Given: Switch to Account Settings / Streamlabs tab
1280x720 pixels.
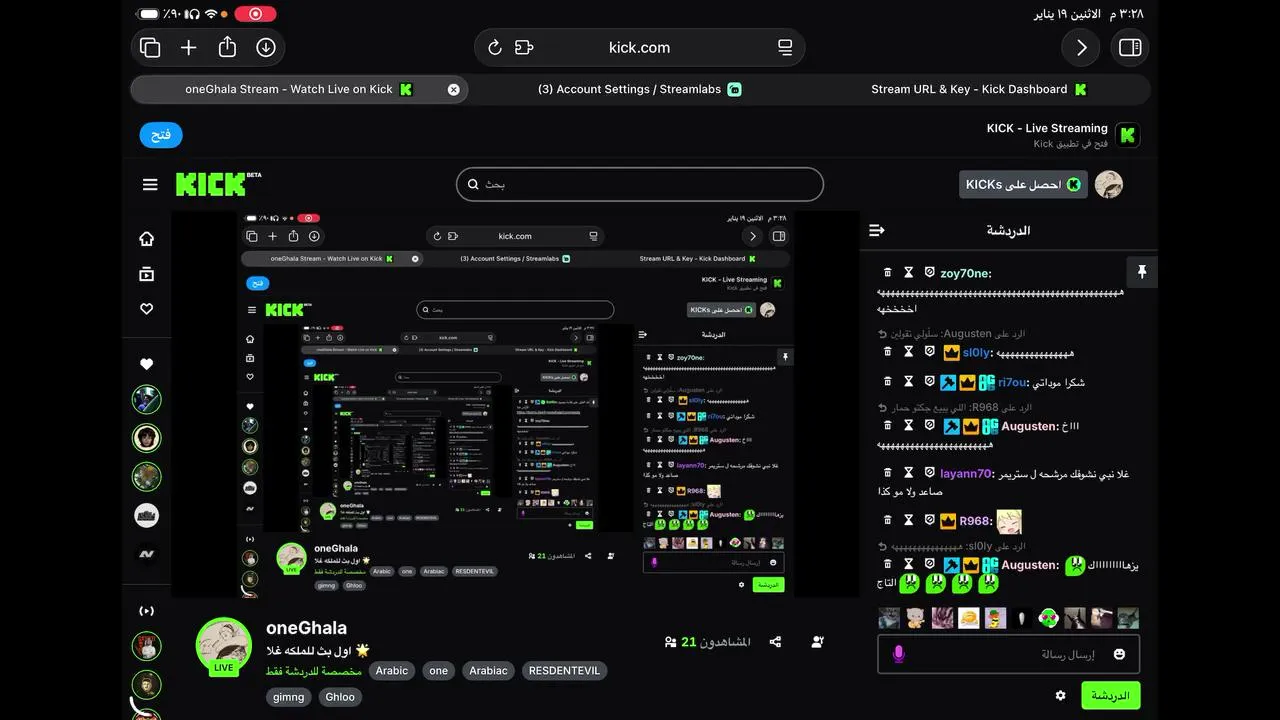Looking at the screenshot, I should 639,89.
